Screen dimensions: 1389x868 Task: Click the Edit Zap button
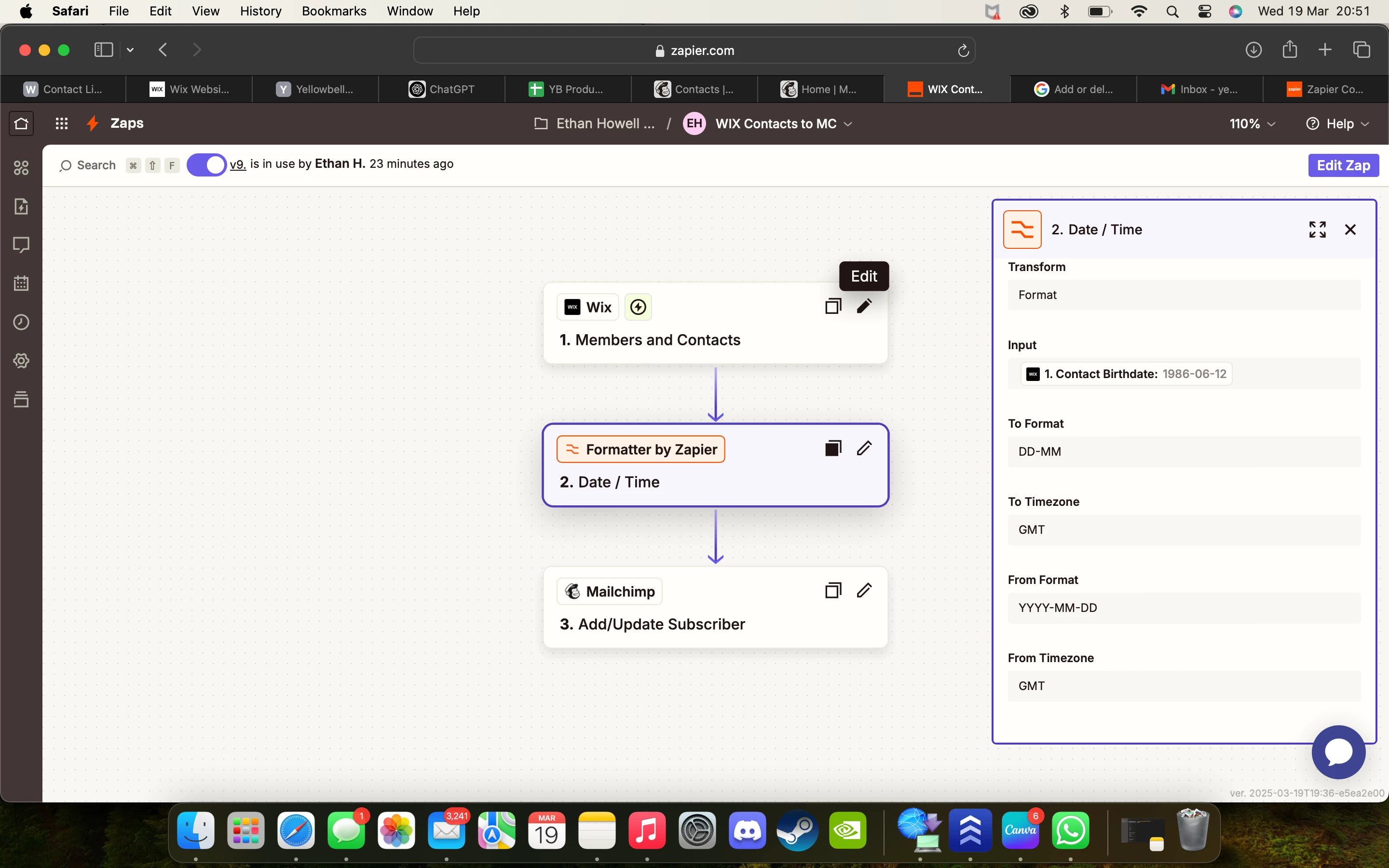coord(1343,165)
